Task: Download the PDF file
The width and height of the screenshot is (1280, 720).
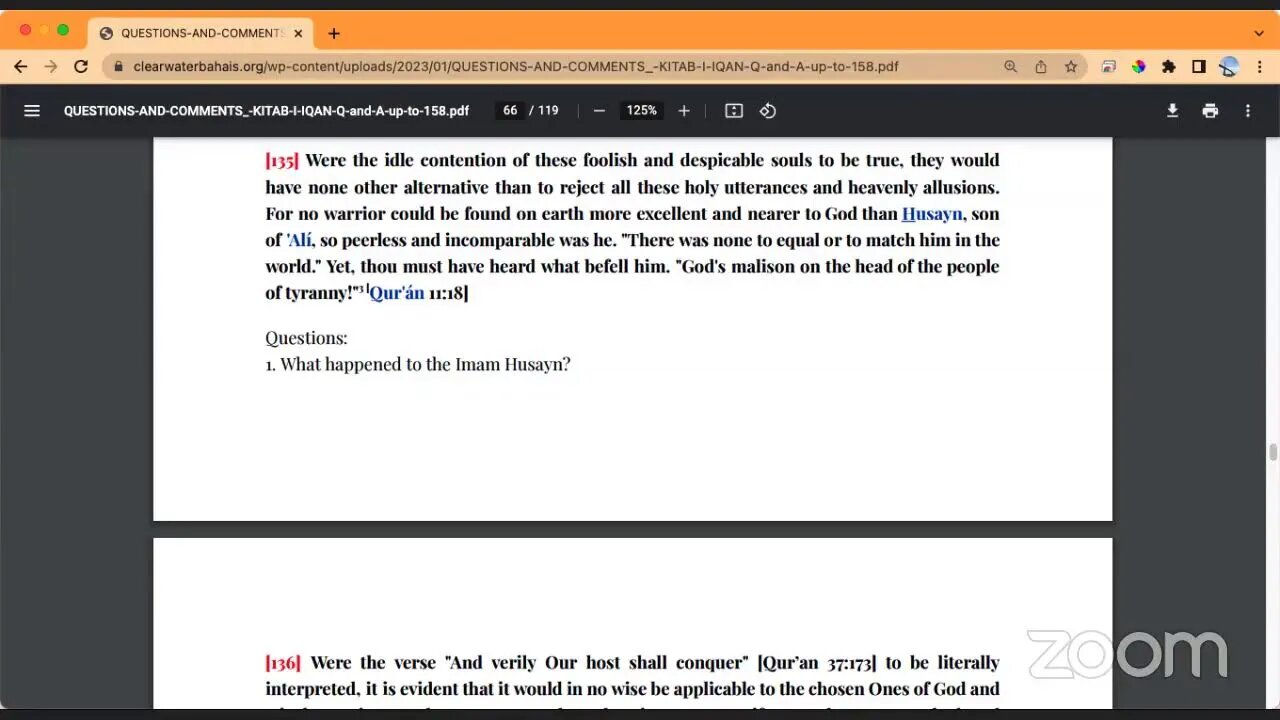Action: point(1172,111)
